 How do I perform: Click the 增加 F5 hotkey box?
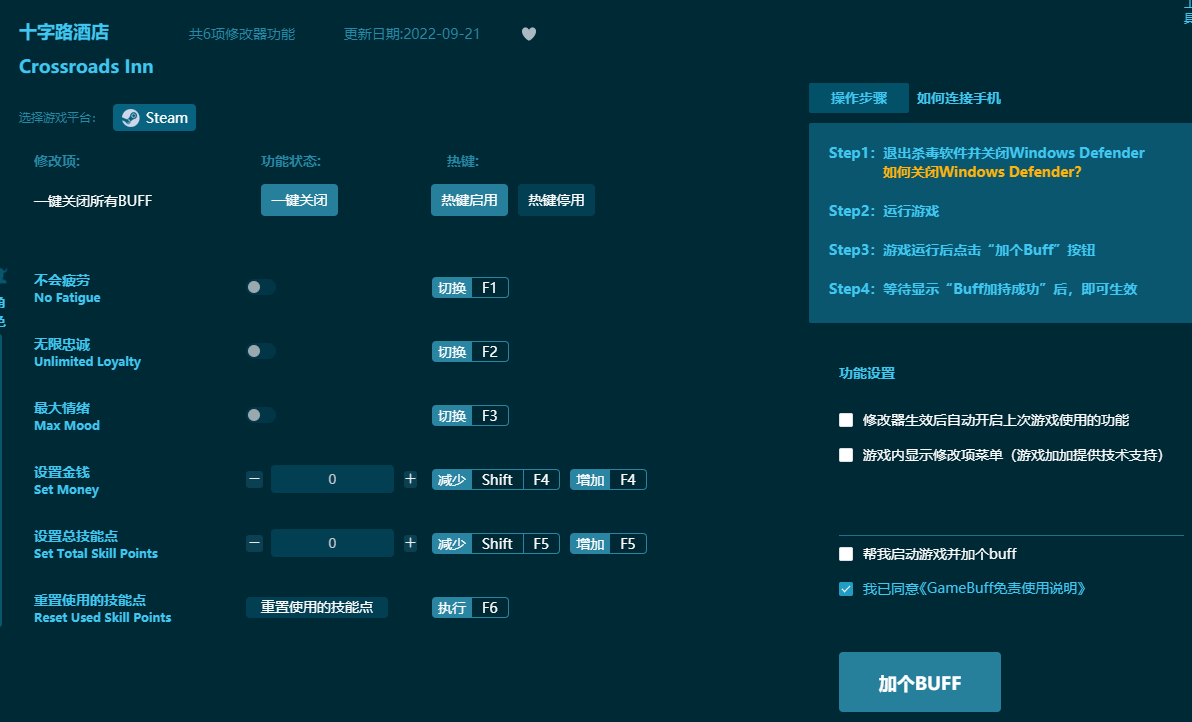click(608, 543)
